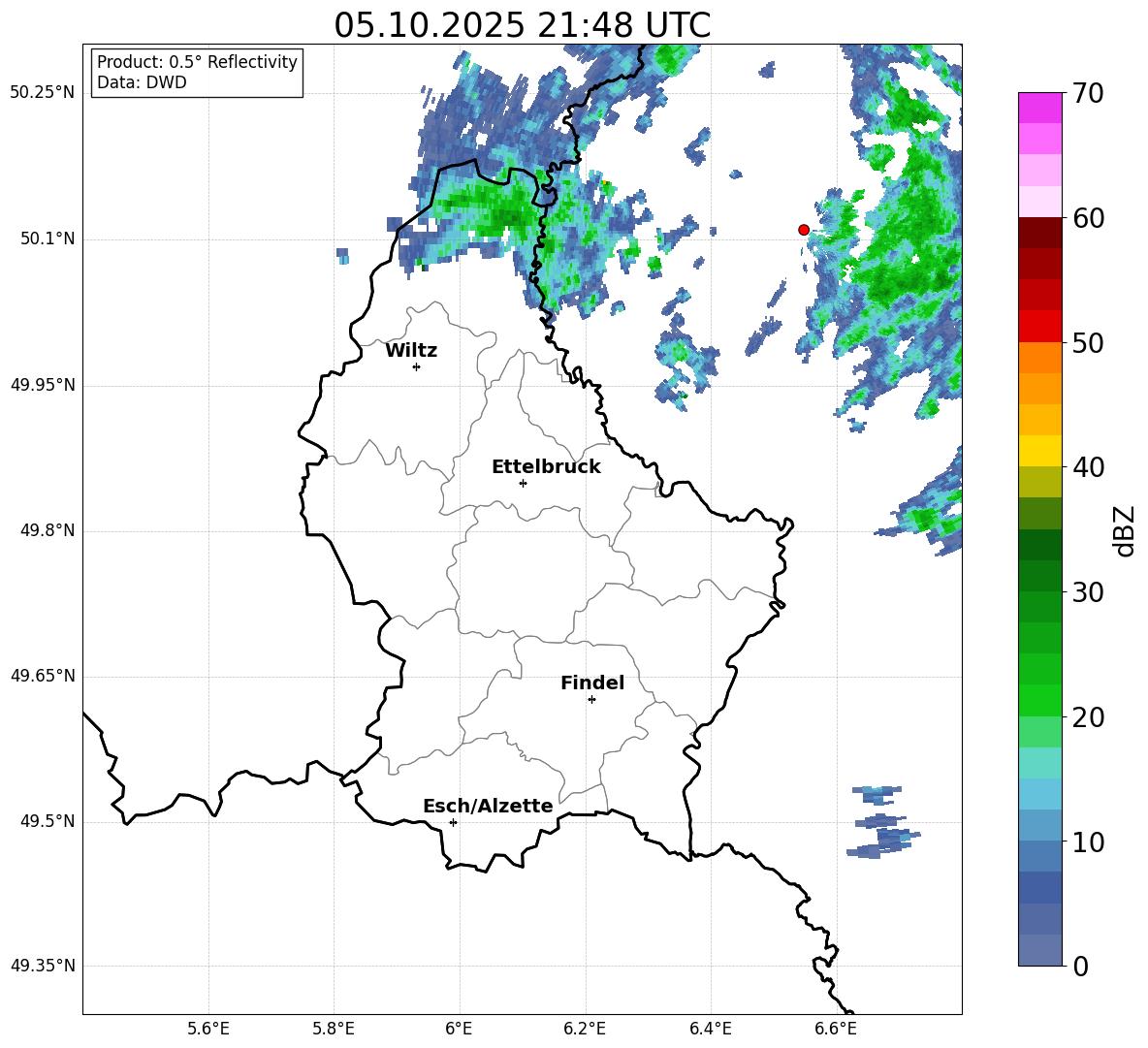Screen dimensions: 1148x1048
Task: Click the 40 colorbar tick label
Action: click(1088, 467)
